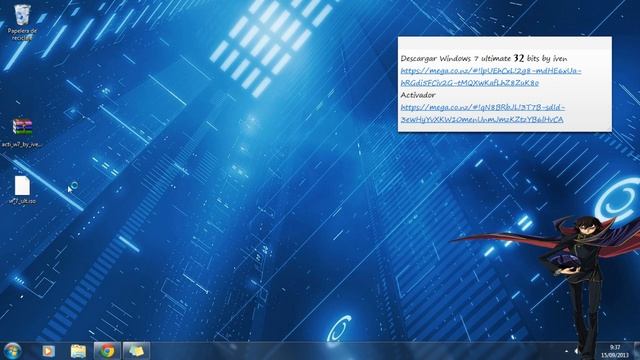
Task: Switch to Sticky Notes in the taskbar
Action: tap(136, 351)
